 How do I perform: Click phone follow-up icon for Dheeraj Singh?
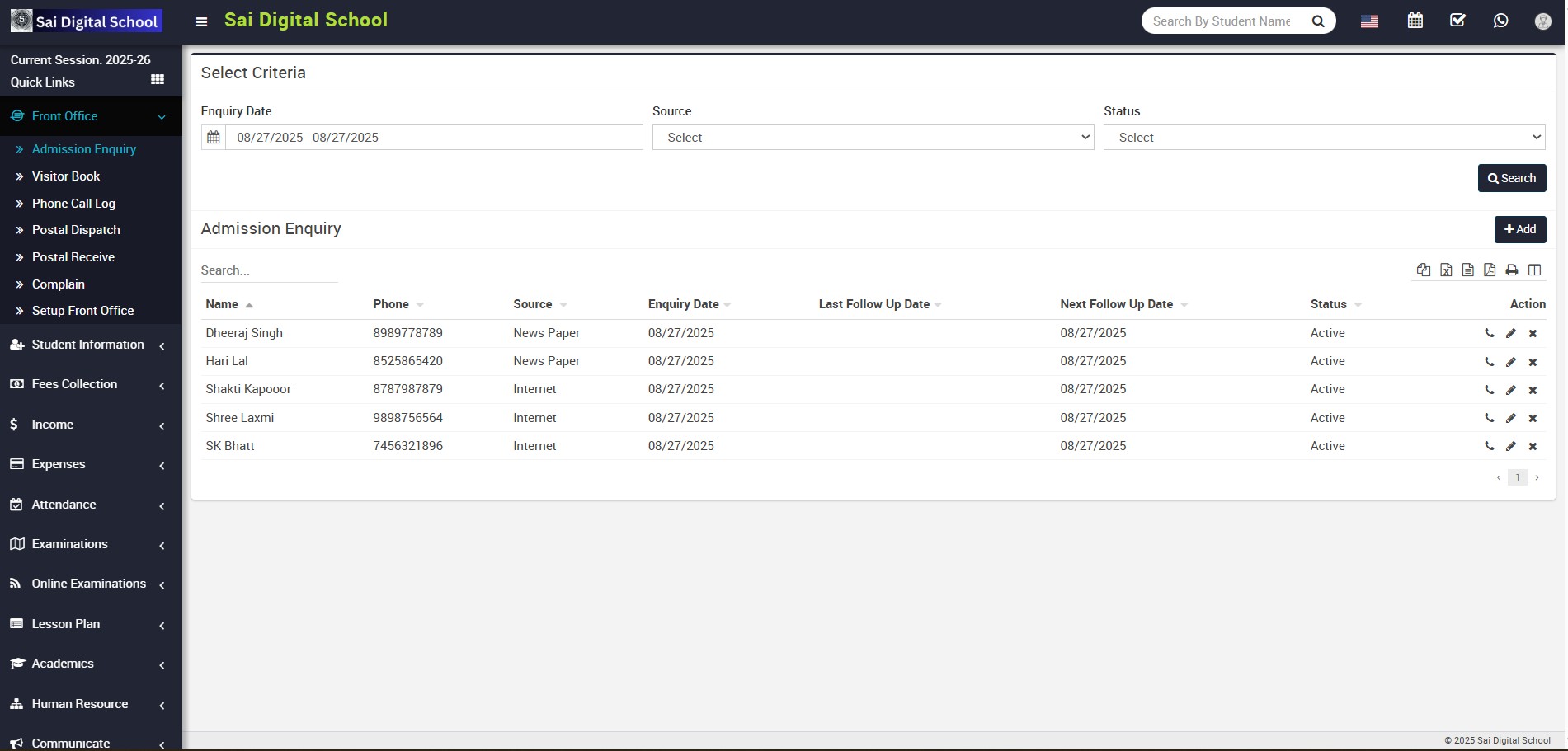(1489, 334)
